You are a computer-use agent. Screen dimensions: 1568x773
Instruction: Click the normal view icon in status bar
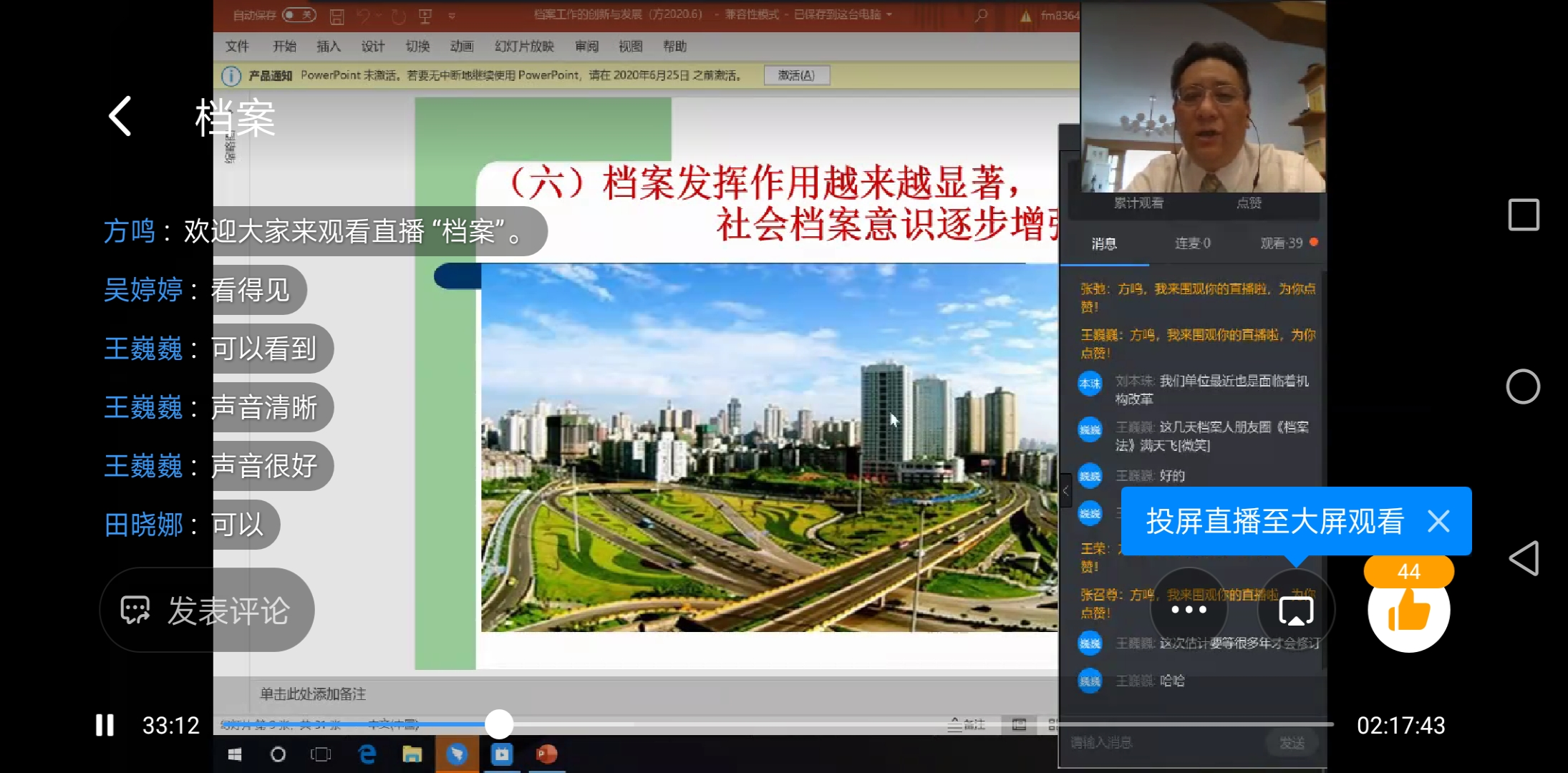coord(1019,725)
